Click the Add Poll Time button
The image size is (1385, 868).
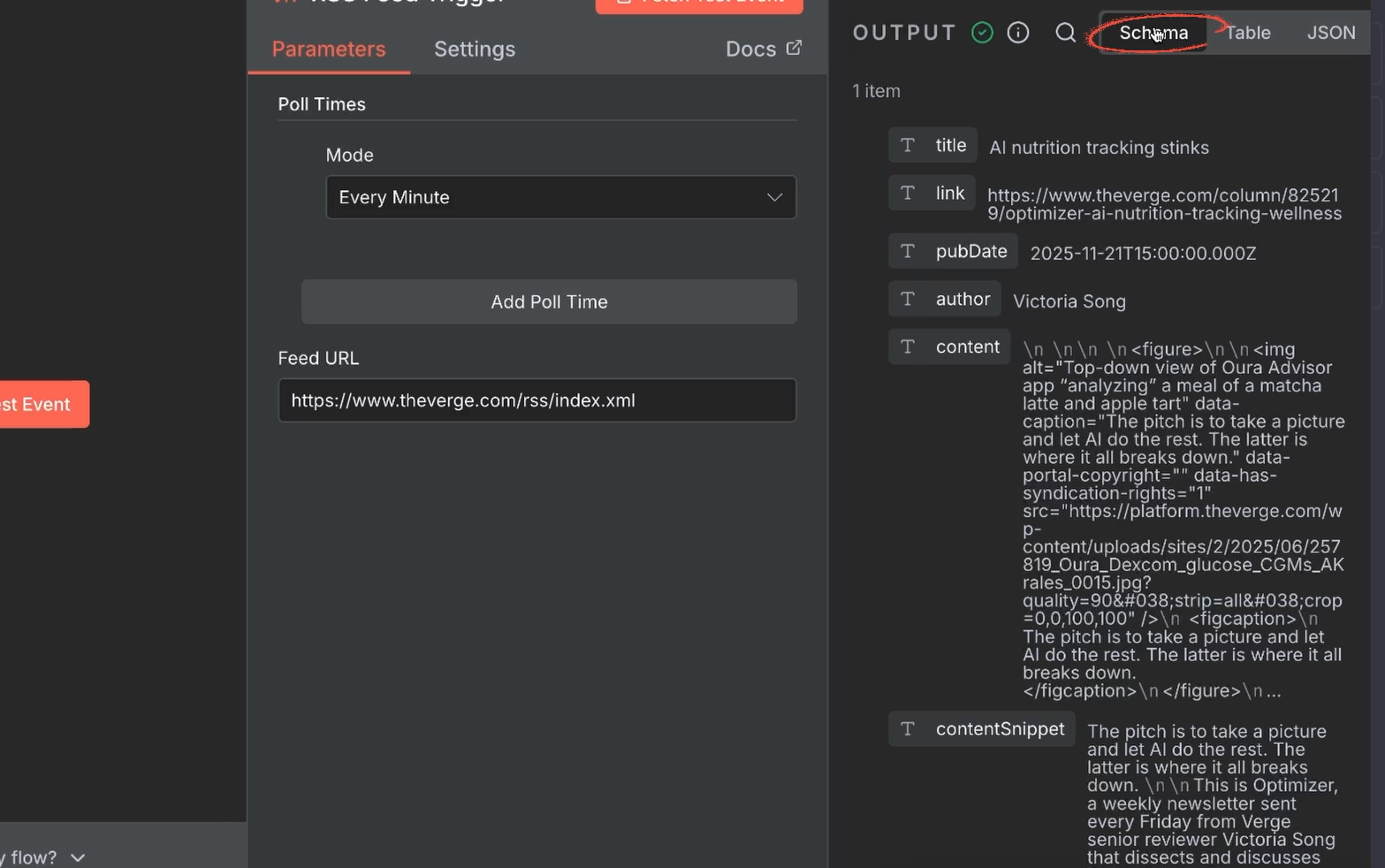pos(549,301)
